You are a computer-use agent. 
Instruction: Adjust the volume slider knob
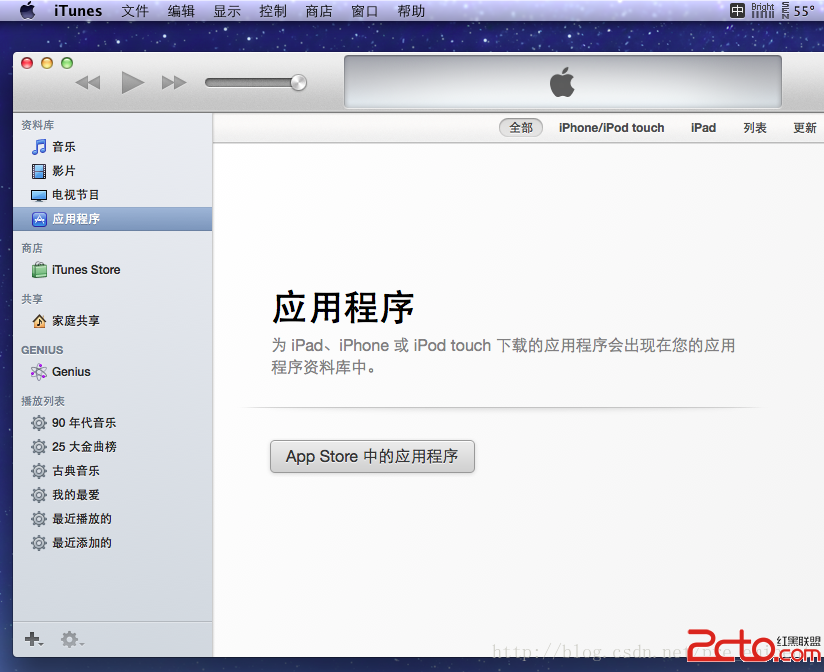(x=298, y=82)
